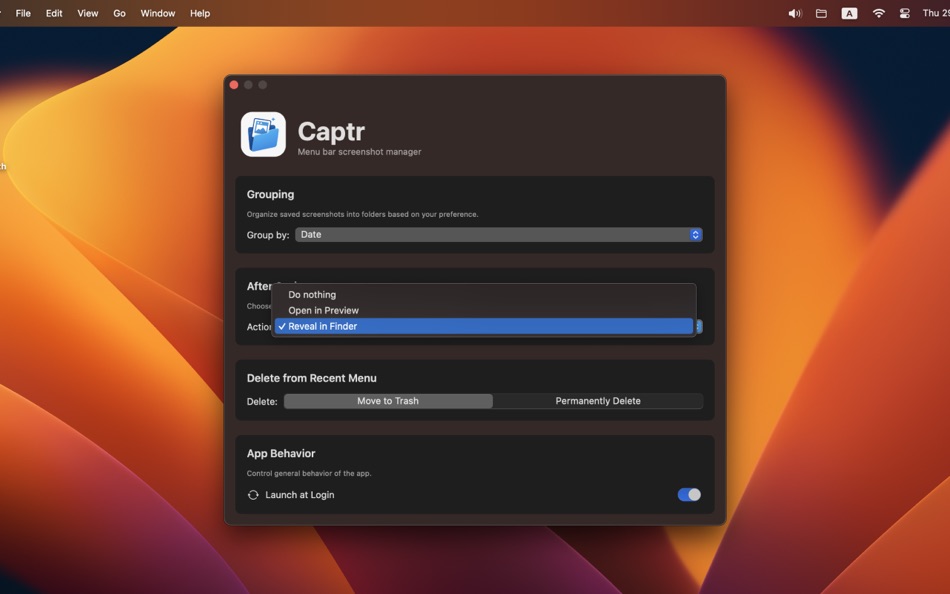Image resolution: width=950 pixels, height=594 pixels.
Task: Select Do nothing from the Action menu
Action: tap(311, 294)
